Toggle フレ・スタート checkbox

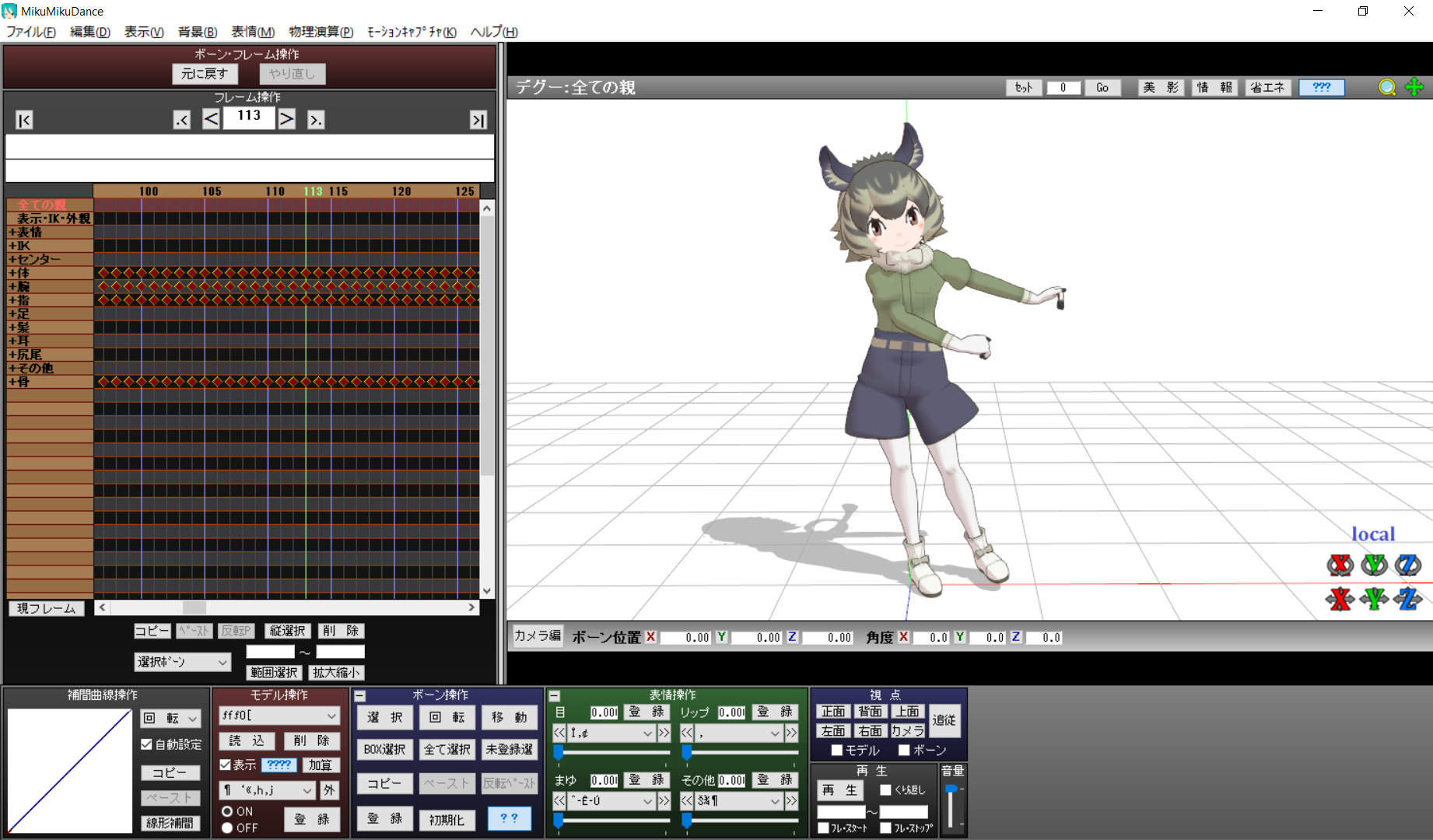click(x=823, y=828)
